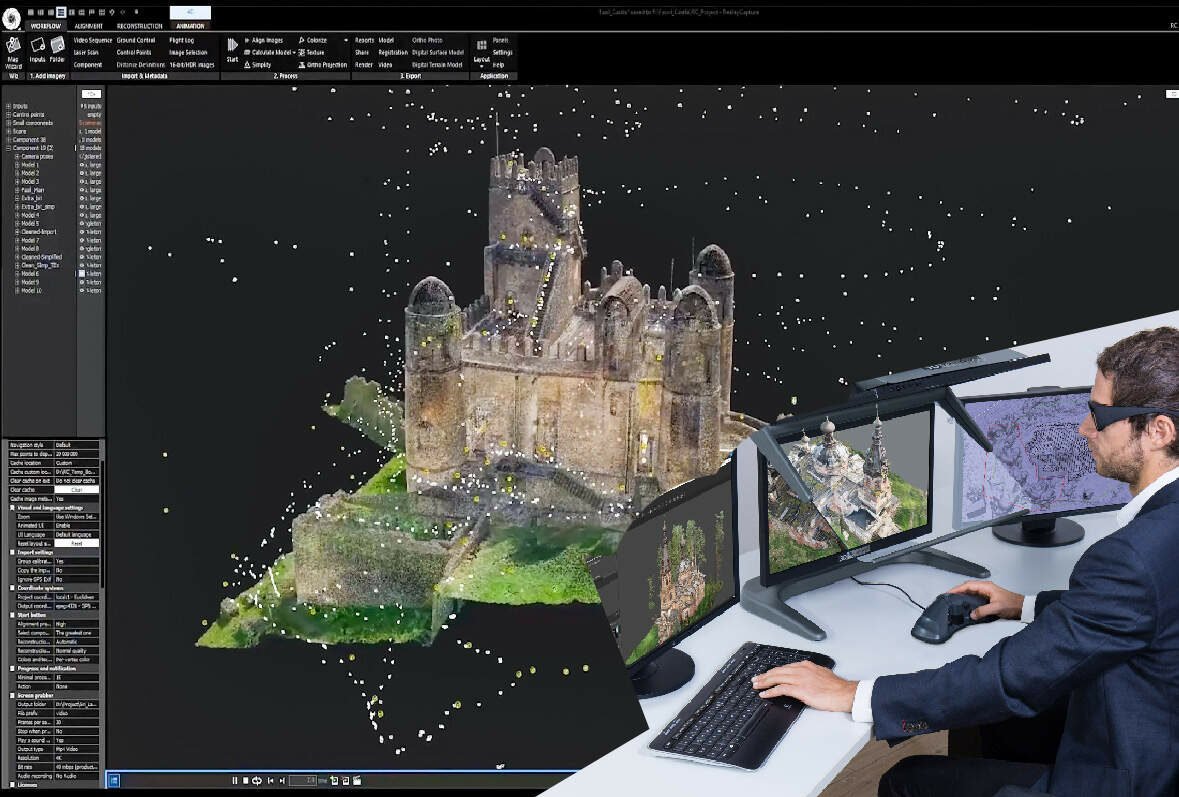Expand the Model 1 tree item
This screenshot has height=797, width=1179.
[17, 166]
